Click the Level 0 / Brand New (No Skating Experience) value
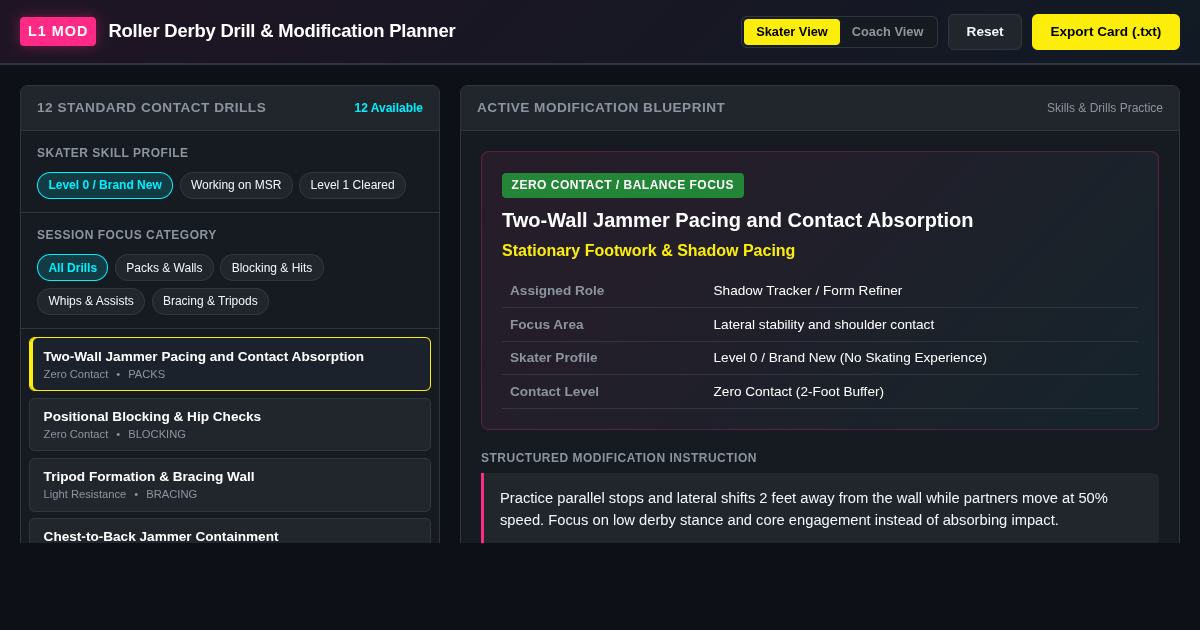The width and height of the screenshot is (1200, 630). [x=850, y=358]
